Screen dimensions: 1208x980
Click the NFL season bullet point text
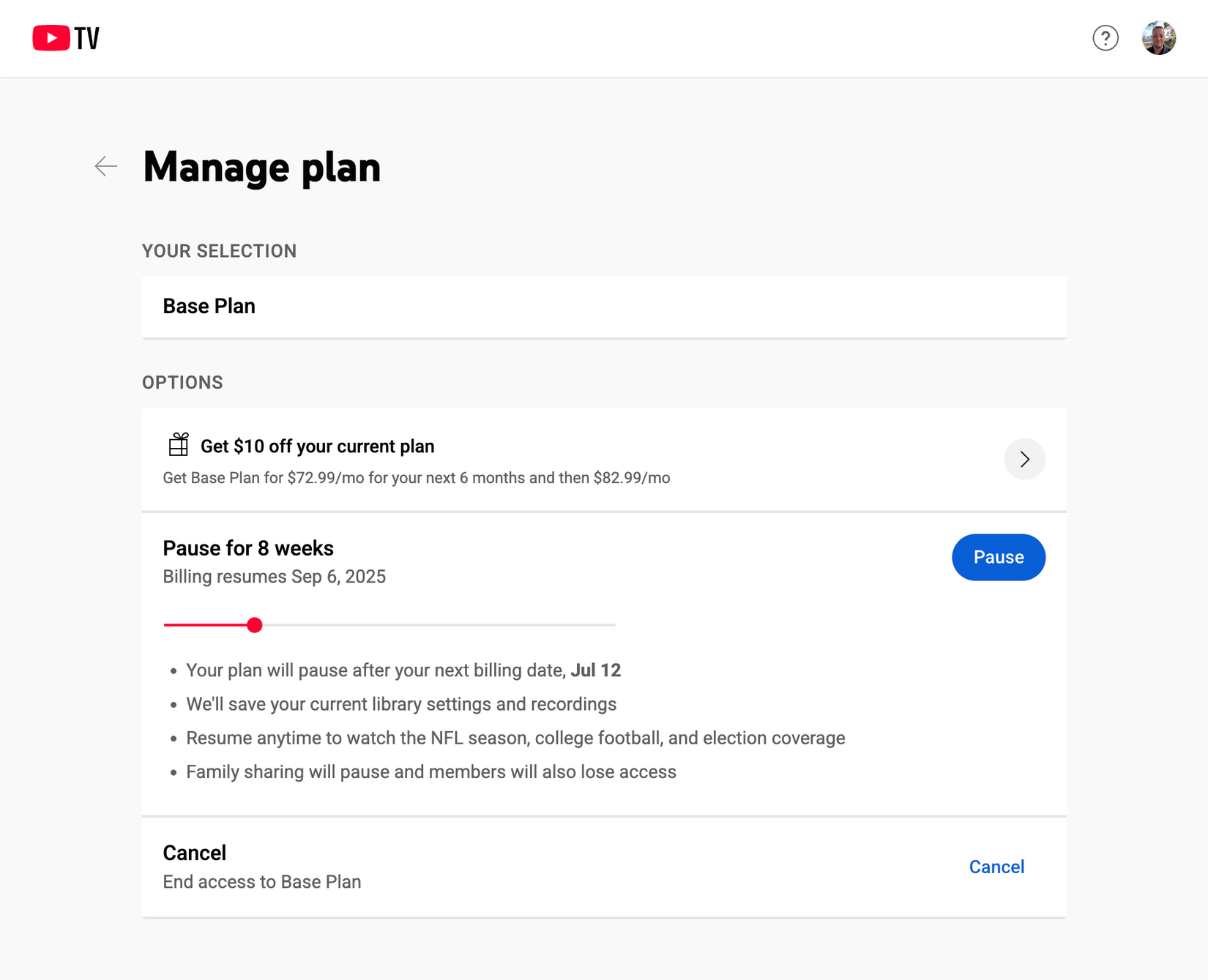click(515, 738)
